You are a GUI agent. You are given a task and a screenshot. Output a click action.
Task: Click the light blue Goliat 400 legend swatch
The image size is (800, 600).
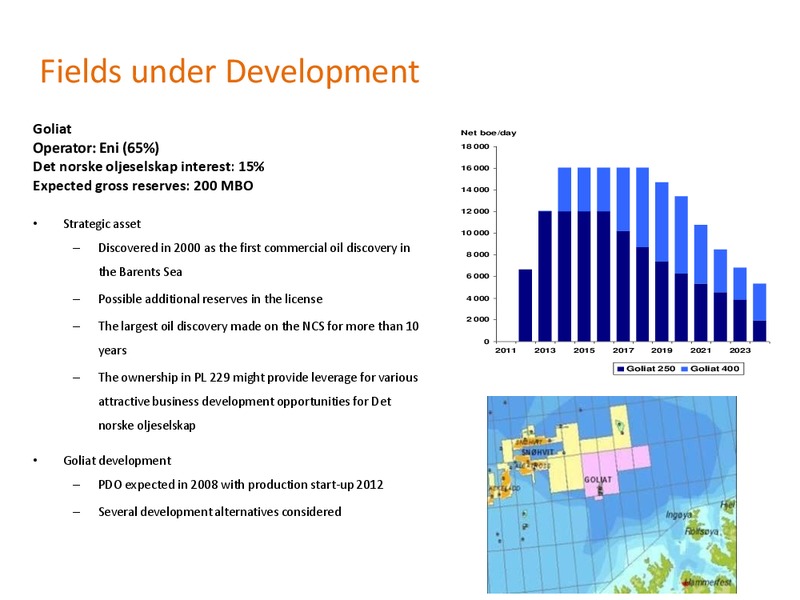point(684,369)
